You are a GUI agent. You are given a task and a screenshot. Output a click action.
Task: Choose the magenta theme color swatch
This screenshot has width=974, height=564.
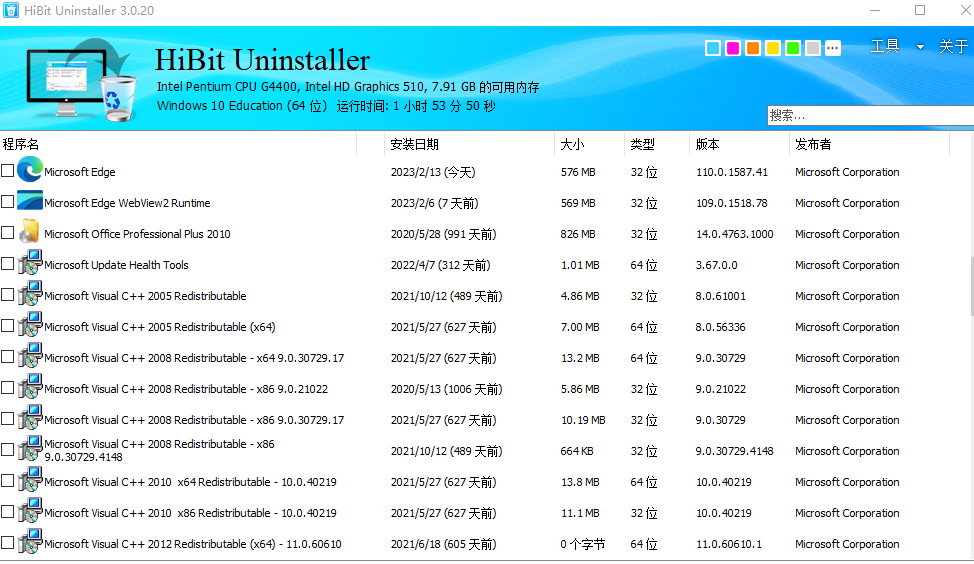733,48
